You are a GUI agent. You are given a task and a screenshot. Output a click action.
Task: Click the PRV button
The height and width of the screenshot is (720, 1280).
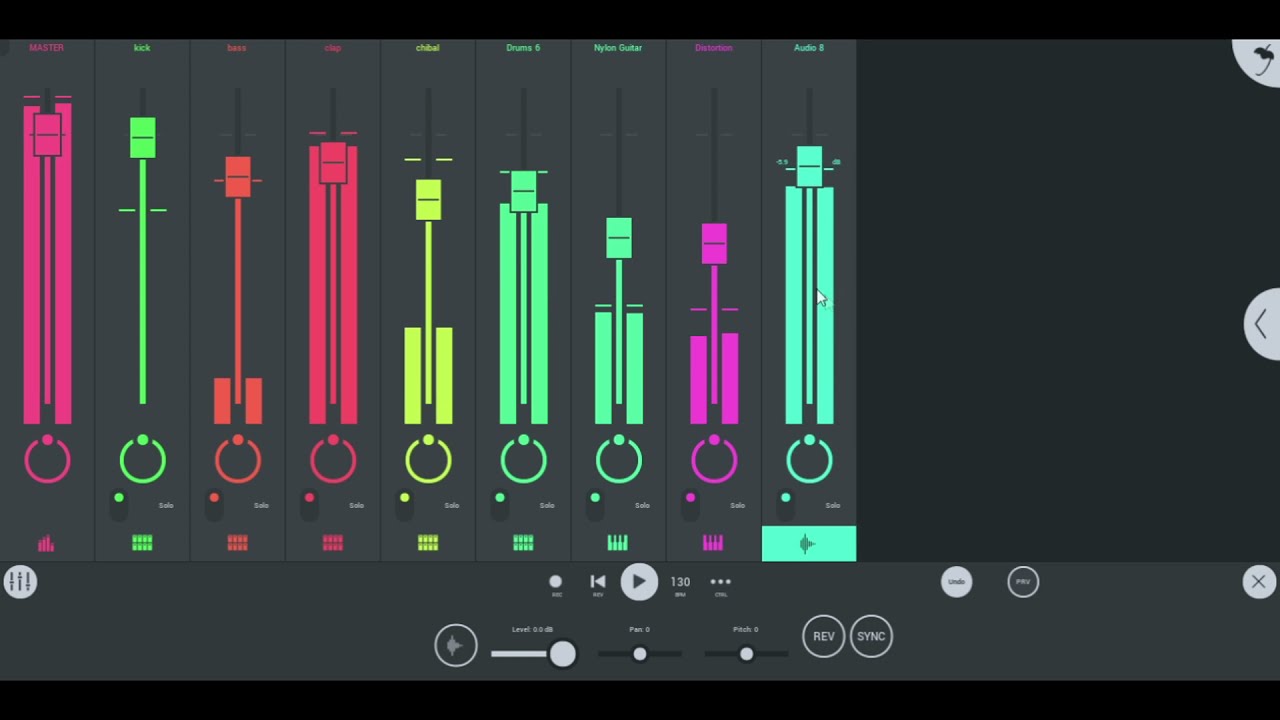click(1023, 582)
